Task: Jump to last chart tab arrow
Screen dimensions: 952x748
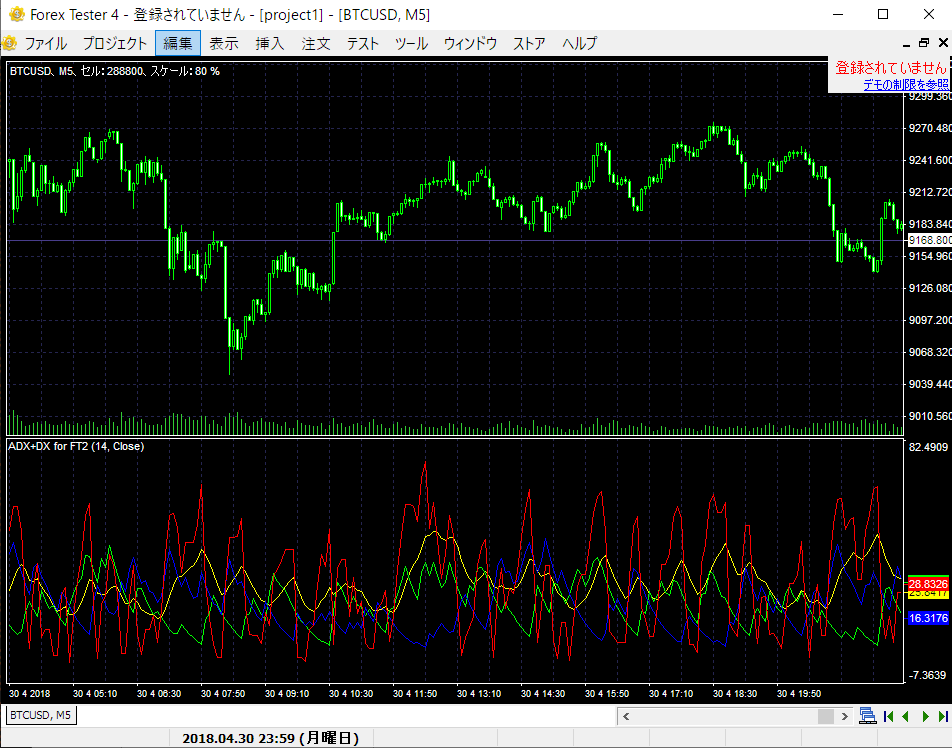Action: coord(943,716)
